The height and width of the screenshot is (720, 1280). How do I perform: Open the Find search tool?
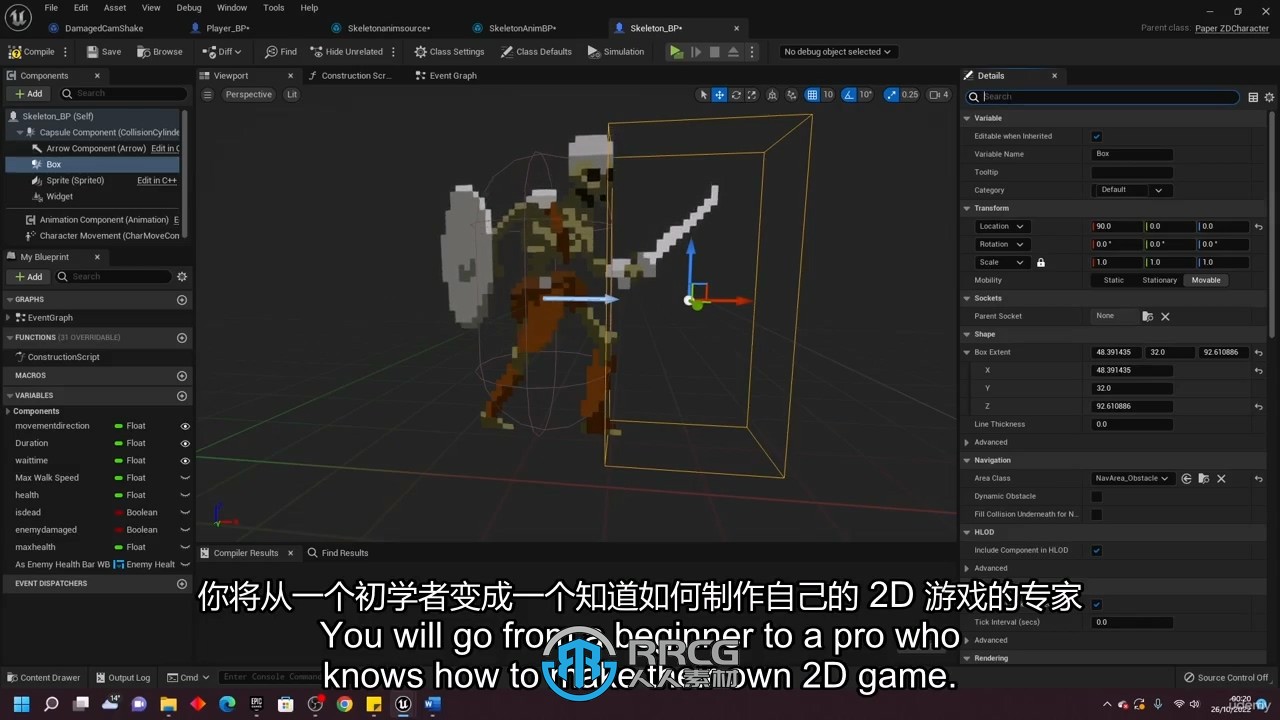click(x=281, y=52)
